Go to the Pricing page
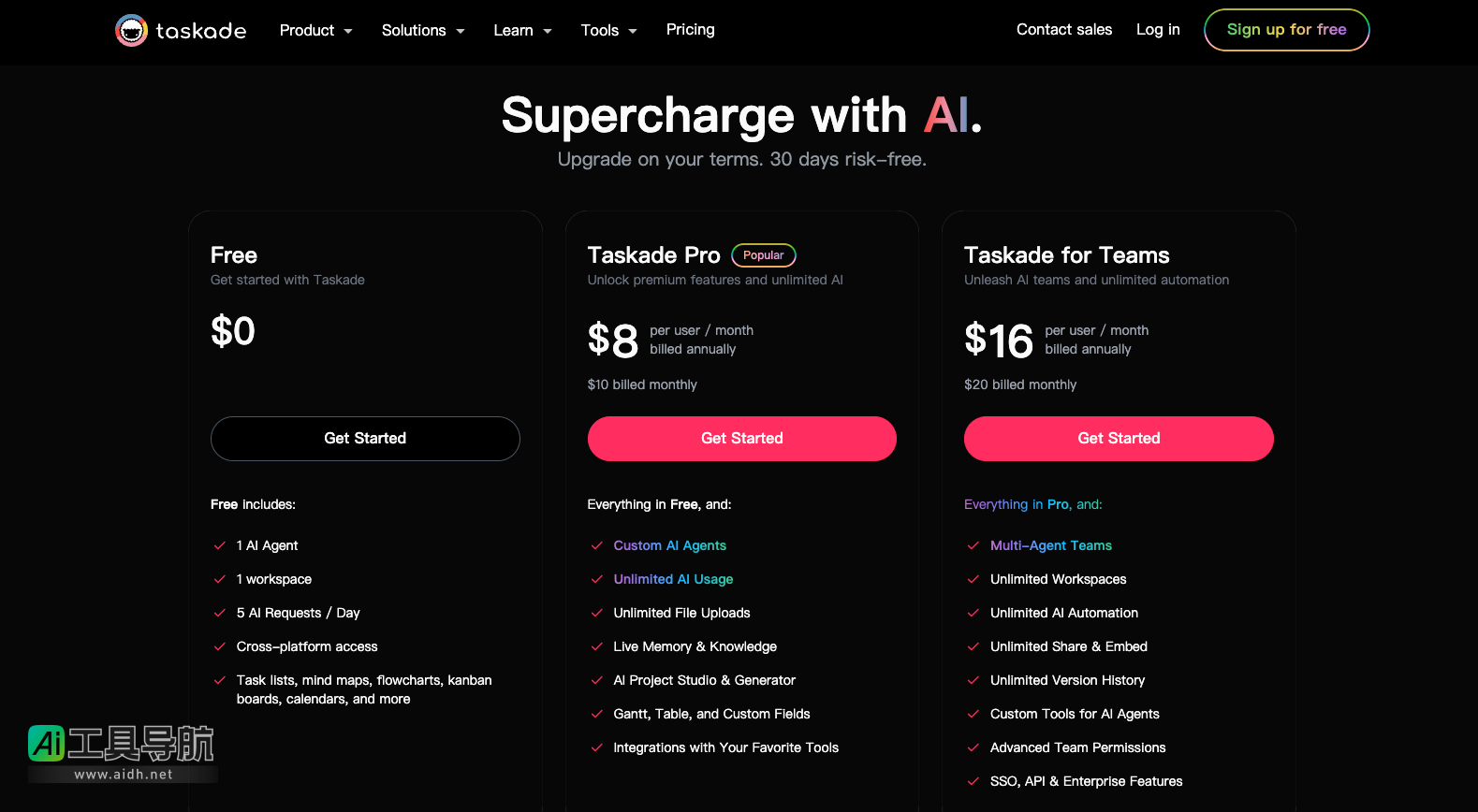This screenshot has width=1478, height=812. coord(690,30)
